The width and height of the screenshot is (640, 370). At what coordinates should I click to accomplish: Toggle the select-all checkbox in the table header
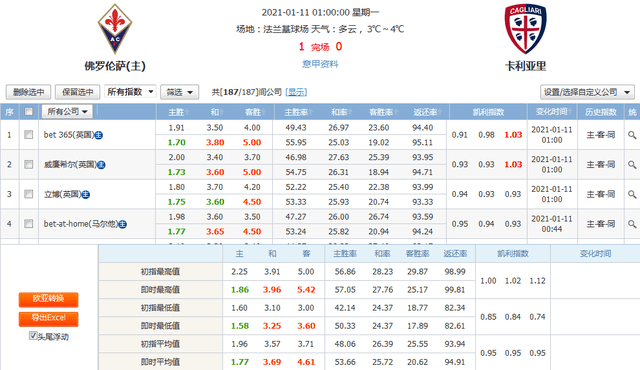click(29, 111)
